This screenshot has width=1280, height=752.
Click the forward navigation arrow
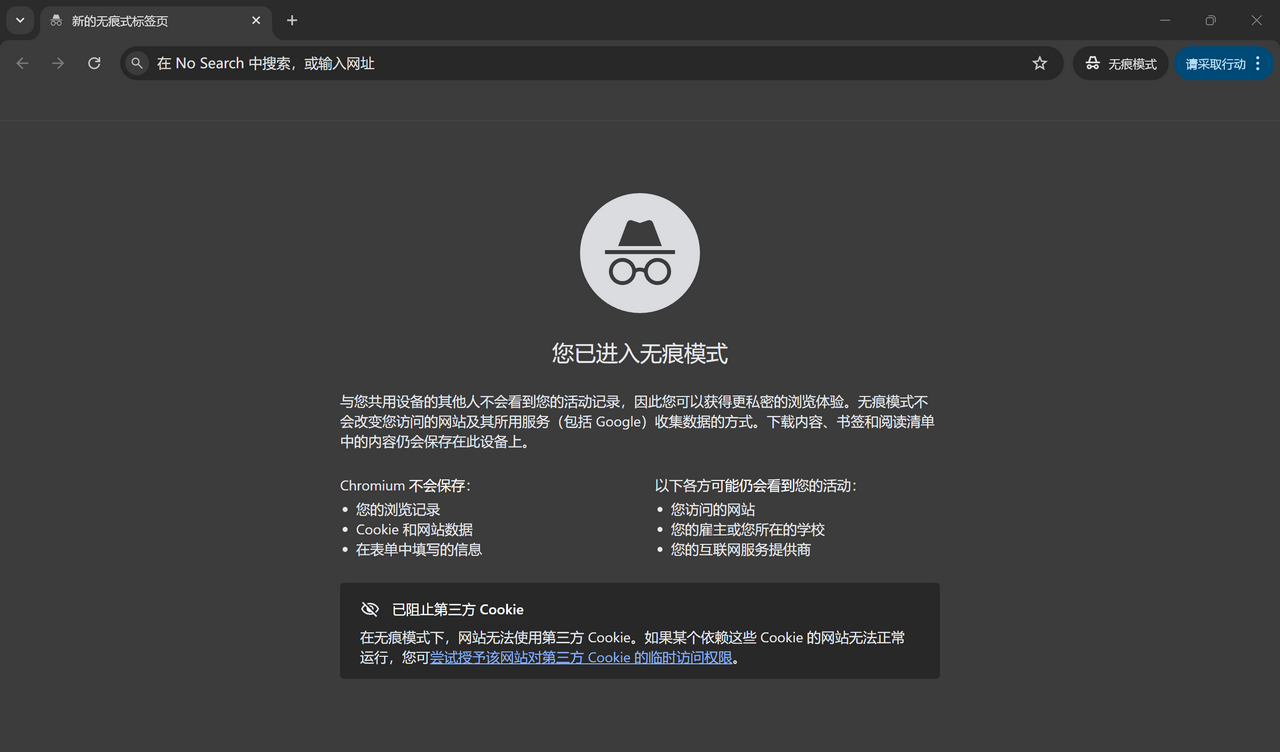[58, 63]
